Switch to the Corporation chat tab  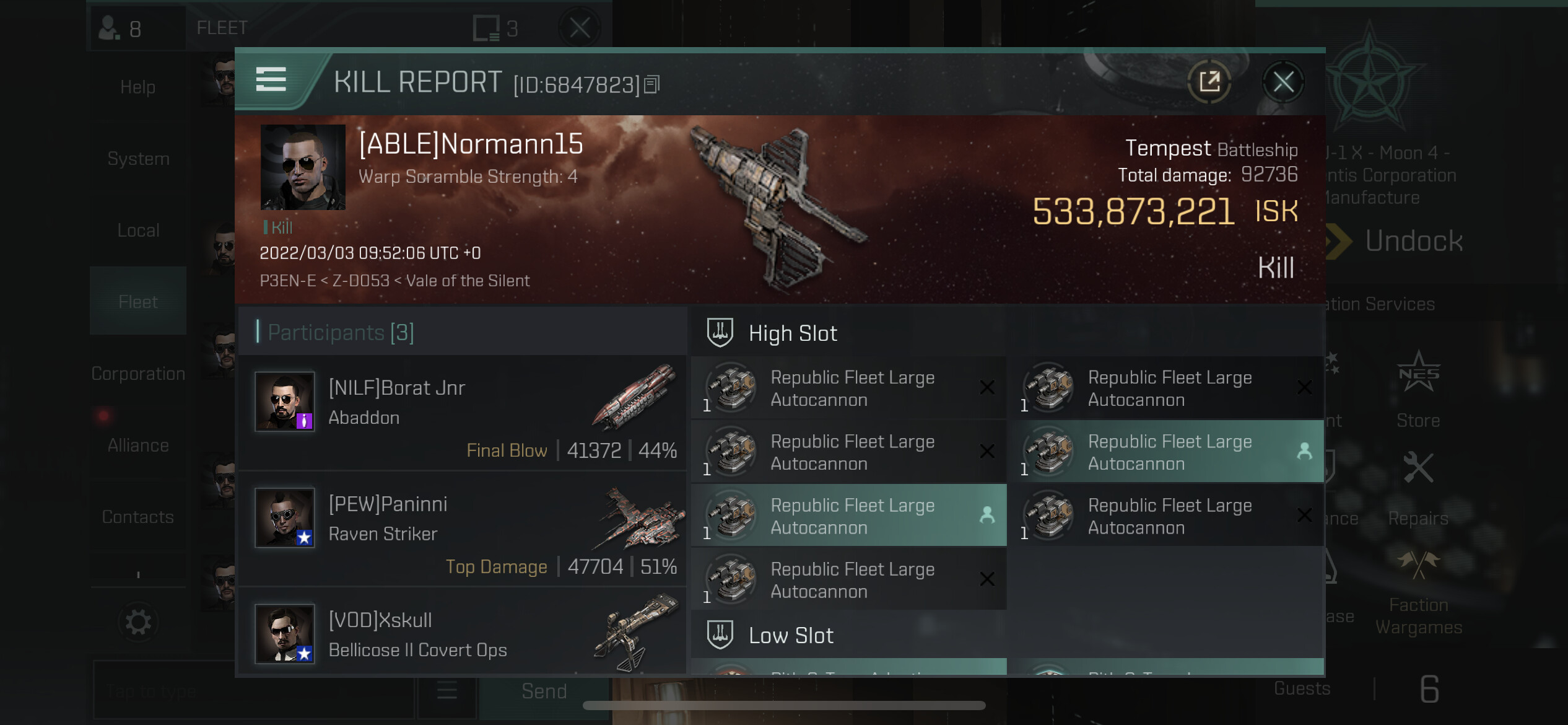click(138, 373)
